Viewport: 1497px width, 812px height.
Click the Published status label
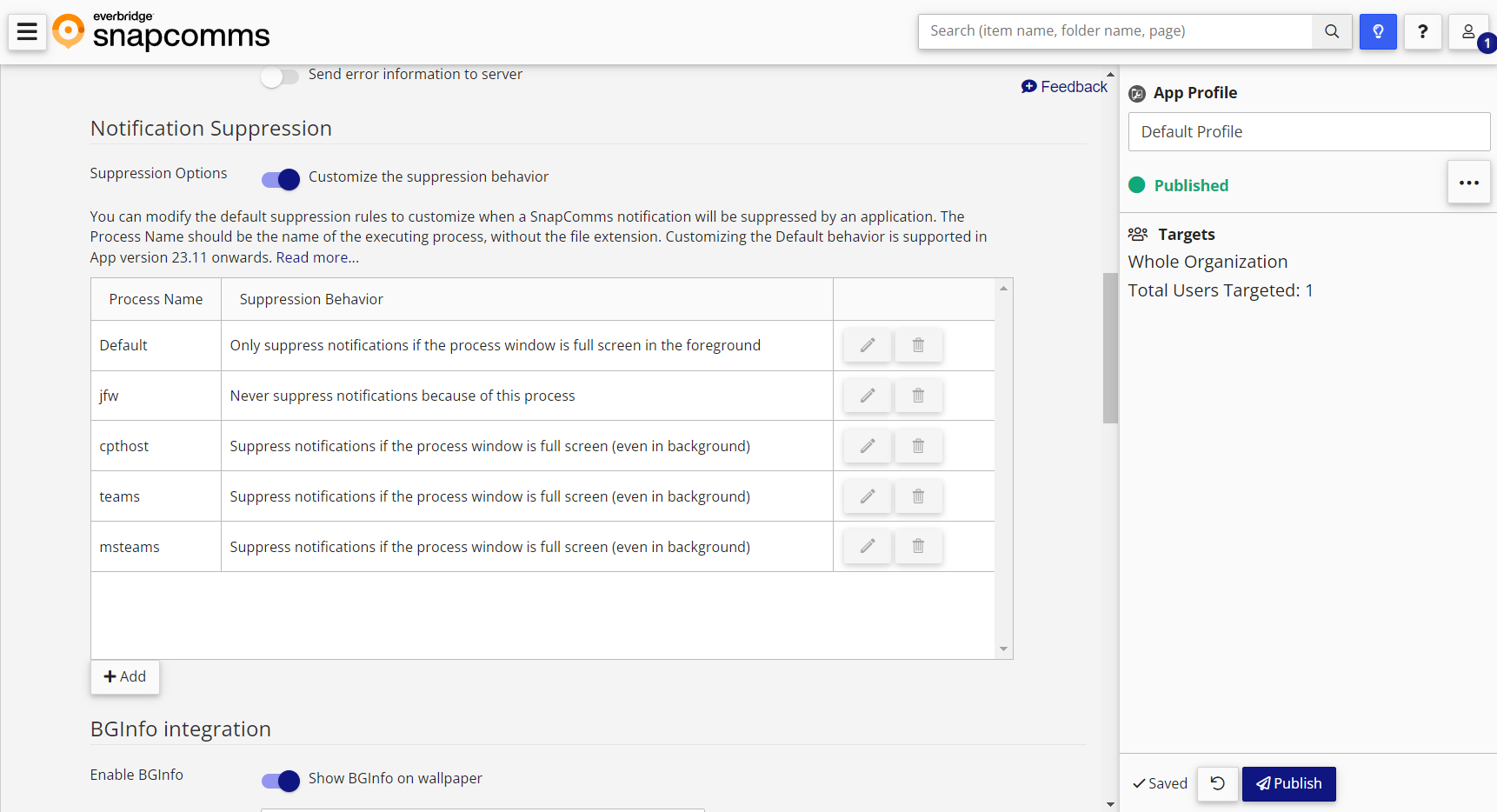tap(1191, 185)
